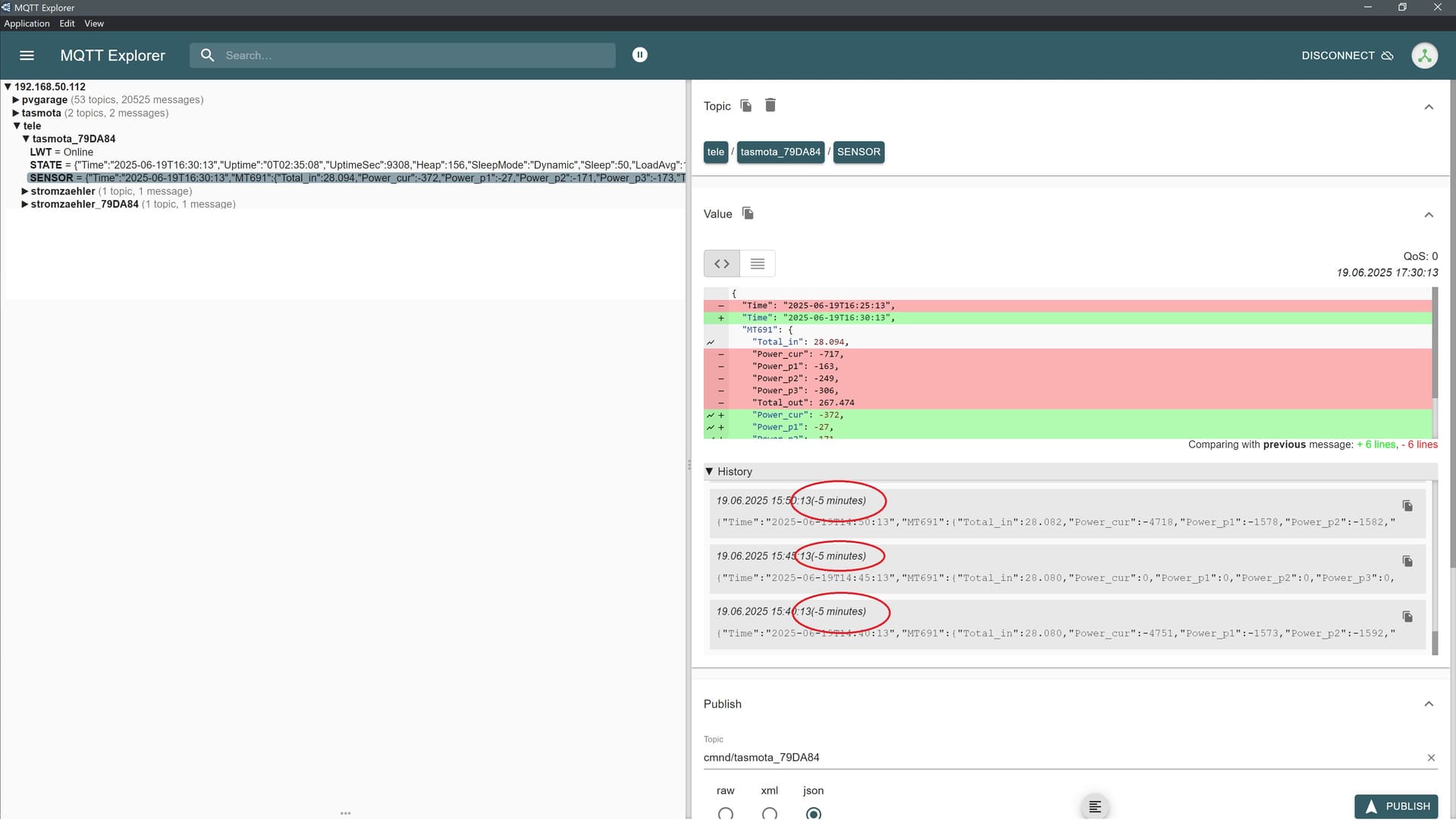
Task: Click the Power_cur chart icon in diff
Action: pyautogui.click(x=711, y=415)
